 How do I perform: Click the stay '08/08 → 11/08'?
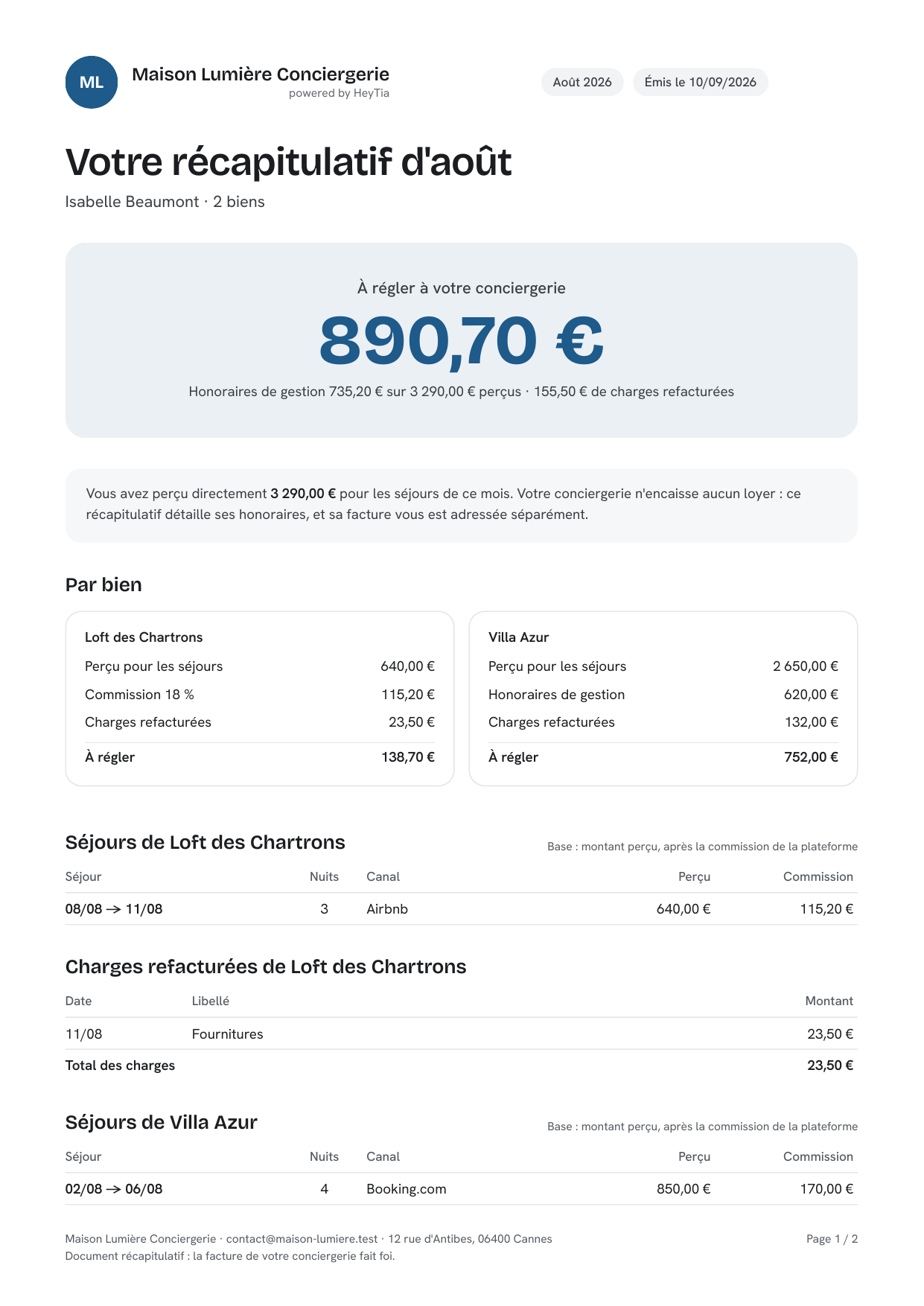click(x=114, y=909)
